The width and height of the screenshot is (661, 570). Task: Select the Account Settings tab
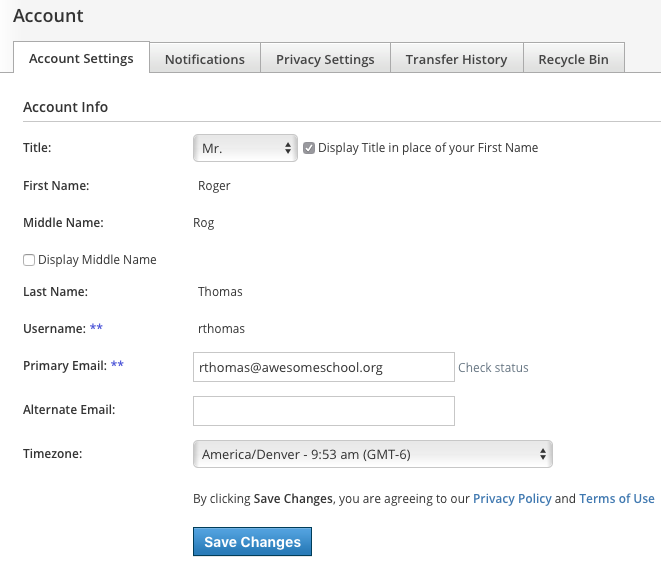click(x=81, y=58)
